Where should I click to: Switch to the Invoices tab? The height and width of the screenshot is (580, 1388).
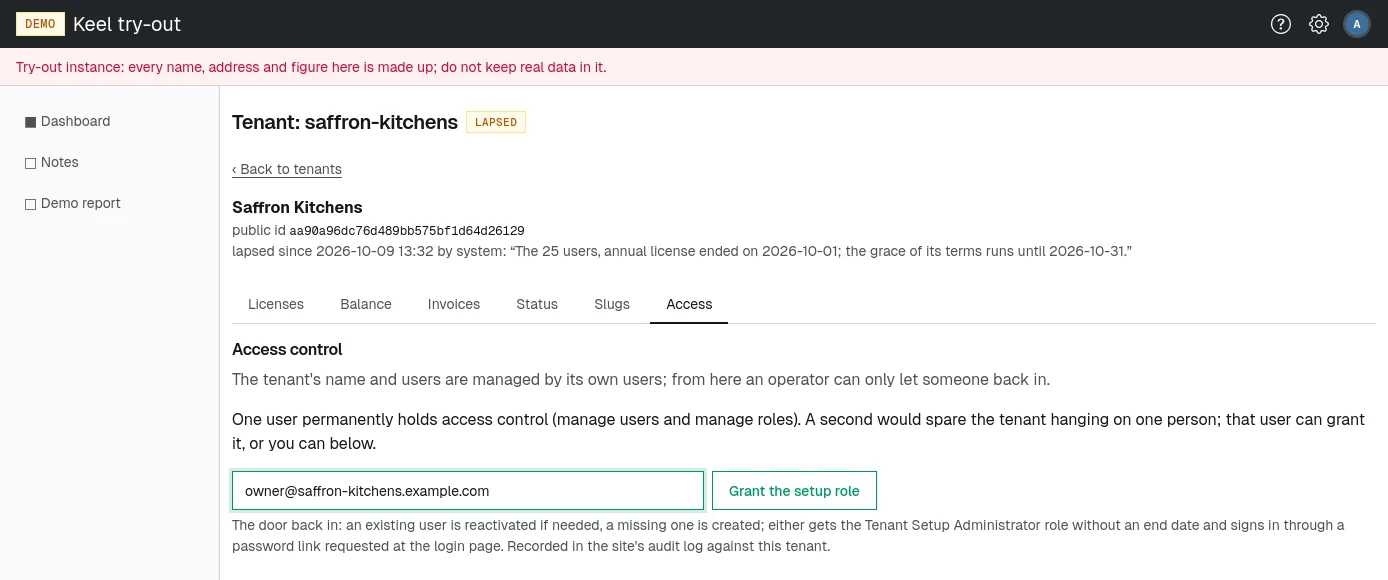(x=454, y=304)
